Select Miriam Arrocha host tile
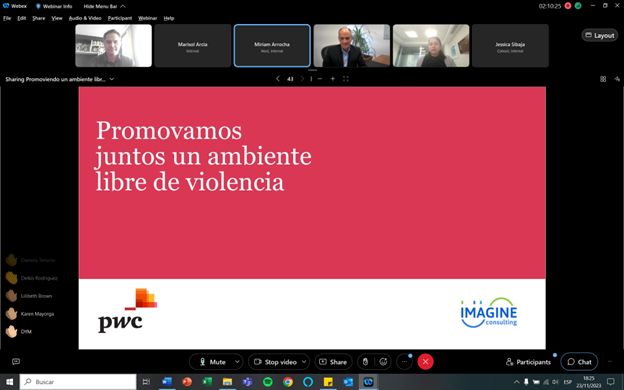 pos(272,45)
